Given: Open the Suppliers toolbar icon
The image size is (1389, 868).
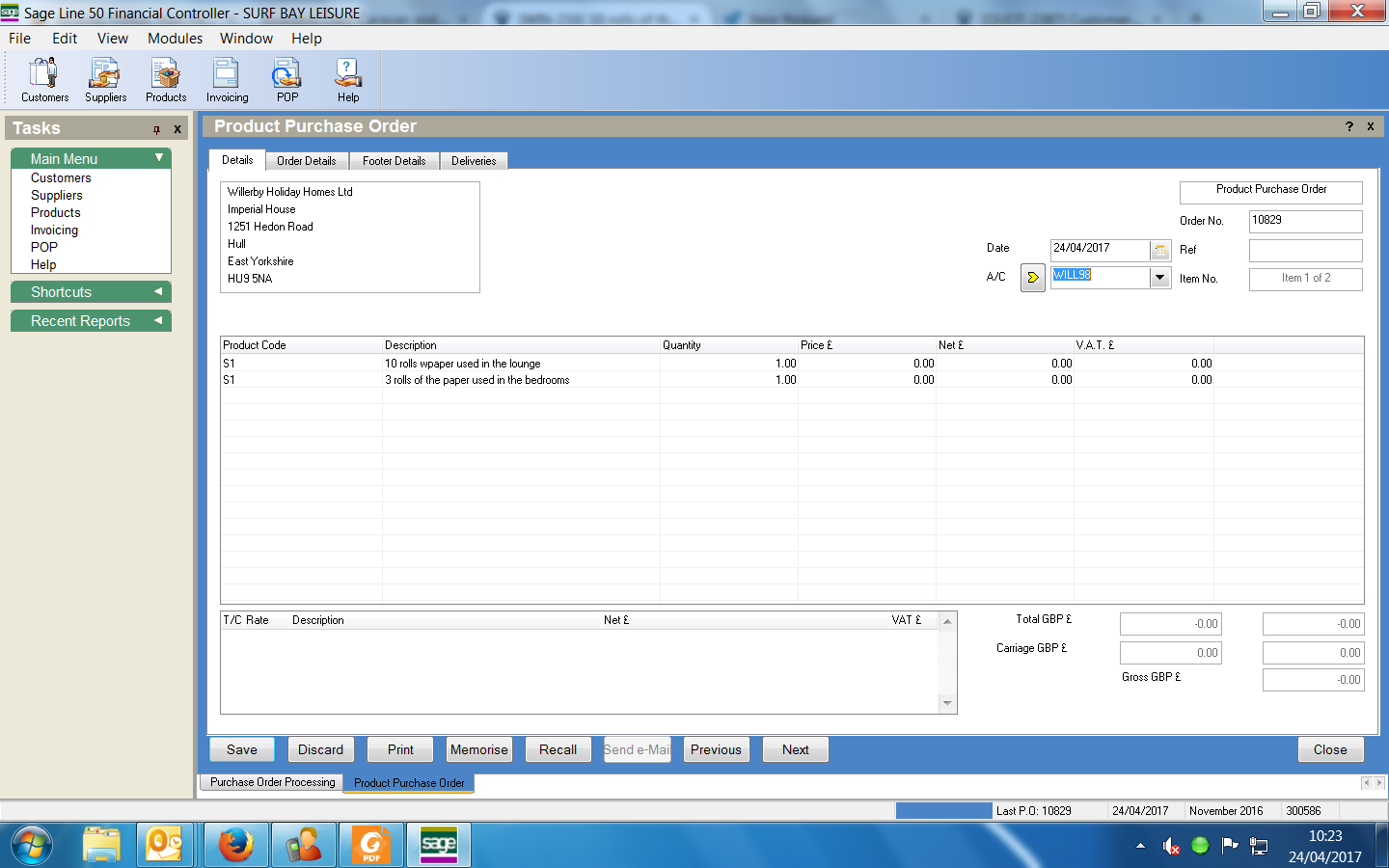Looking at the screenshot, I should point(105,80).
